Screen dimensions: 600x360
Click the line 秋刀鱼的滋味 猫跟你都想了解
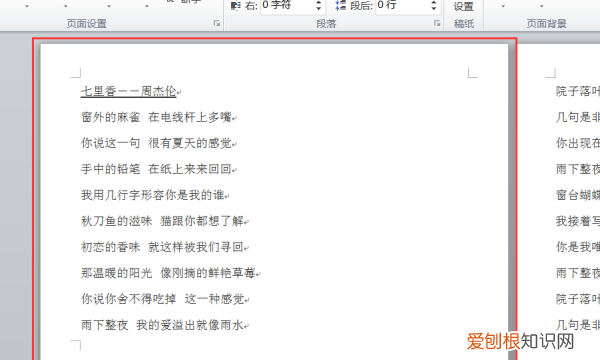click(163, 221)
